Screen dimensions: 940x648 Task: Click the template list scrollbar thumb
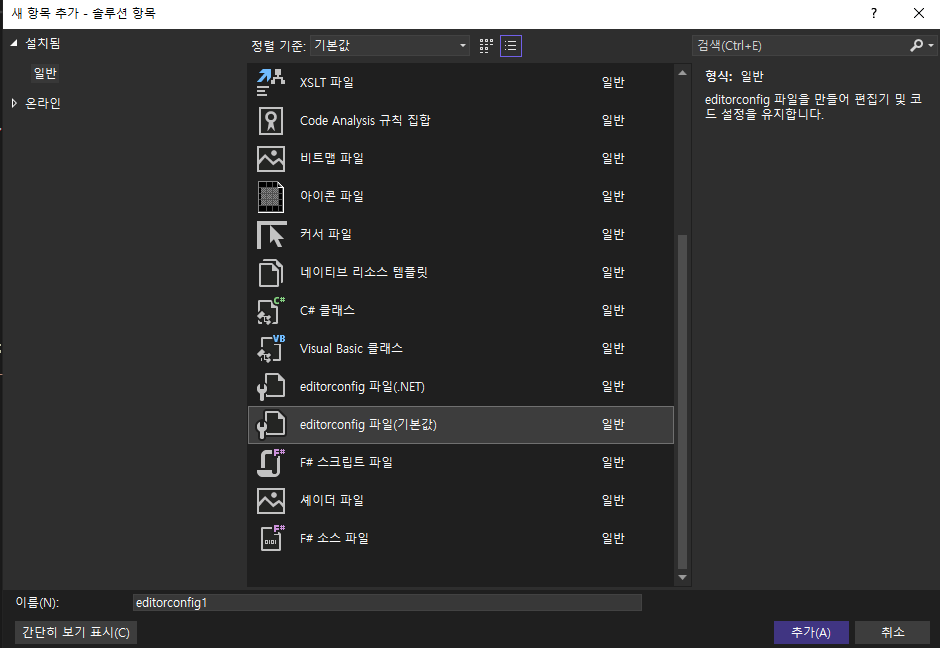click(x=682, y=402)
